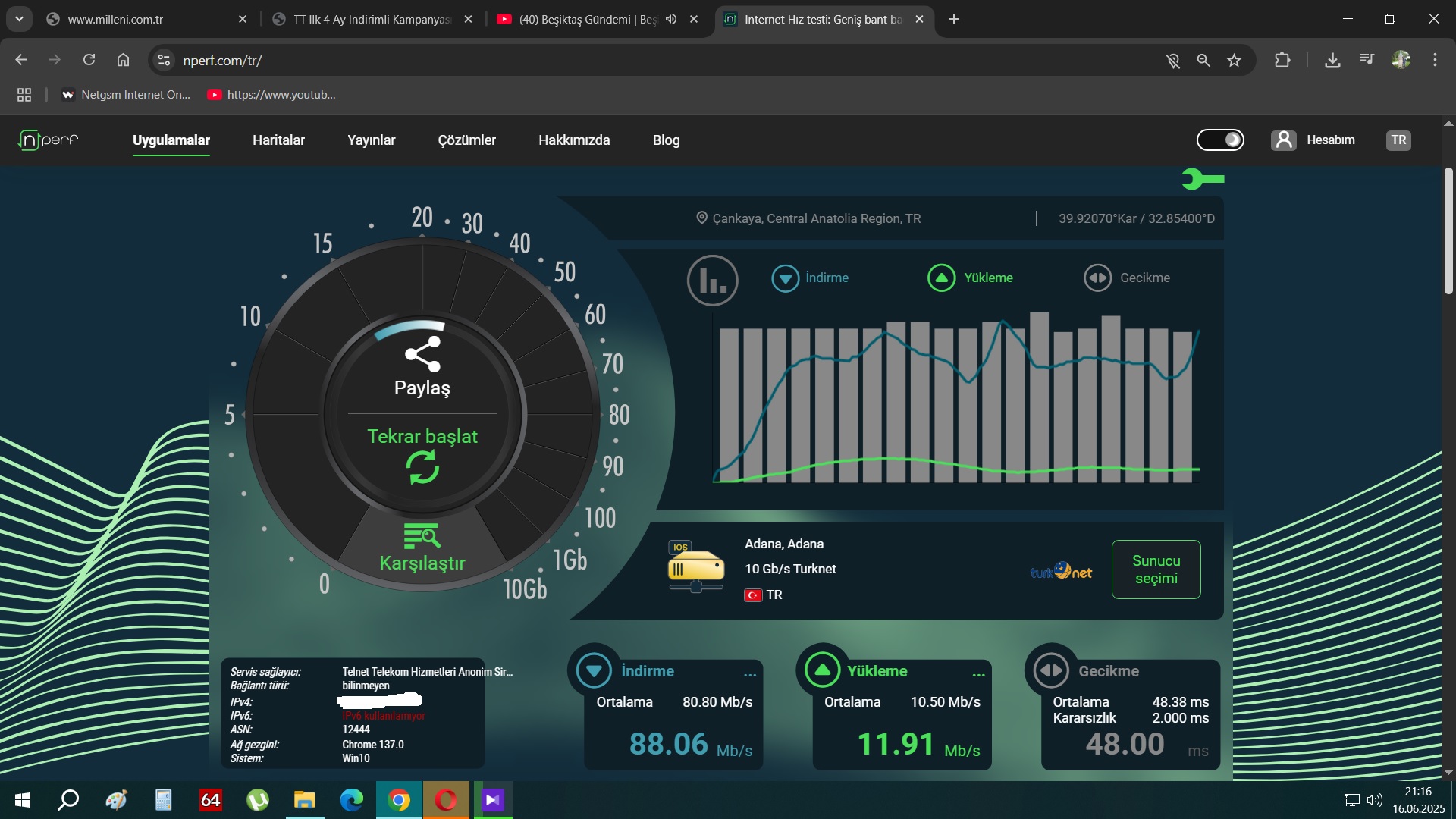This screenshot has height=819, width=1456.
Task: Open Chrome three-dot menu
Action: click(x=1435, y=60)
